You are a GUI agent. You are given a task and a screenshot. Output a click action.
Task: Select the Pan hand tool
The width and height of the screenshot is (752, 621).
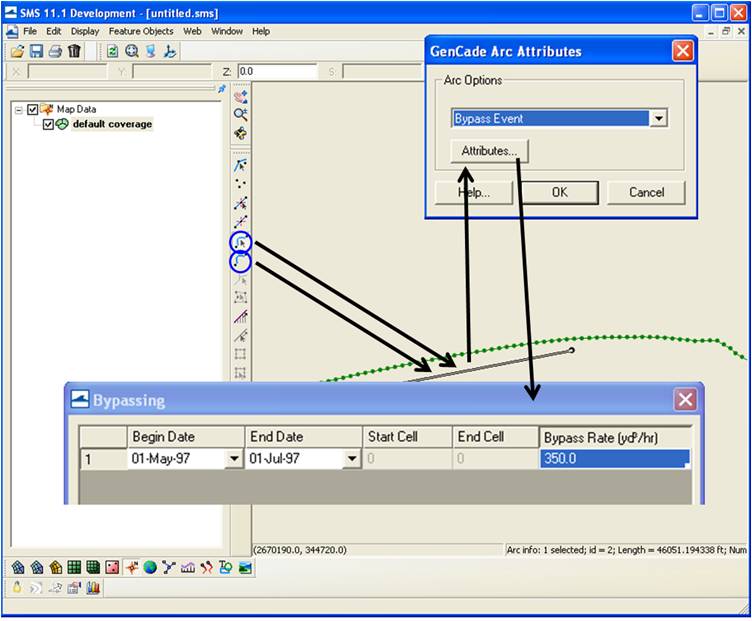(240, 96)
